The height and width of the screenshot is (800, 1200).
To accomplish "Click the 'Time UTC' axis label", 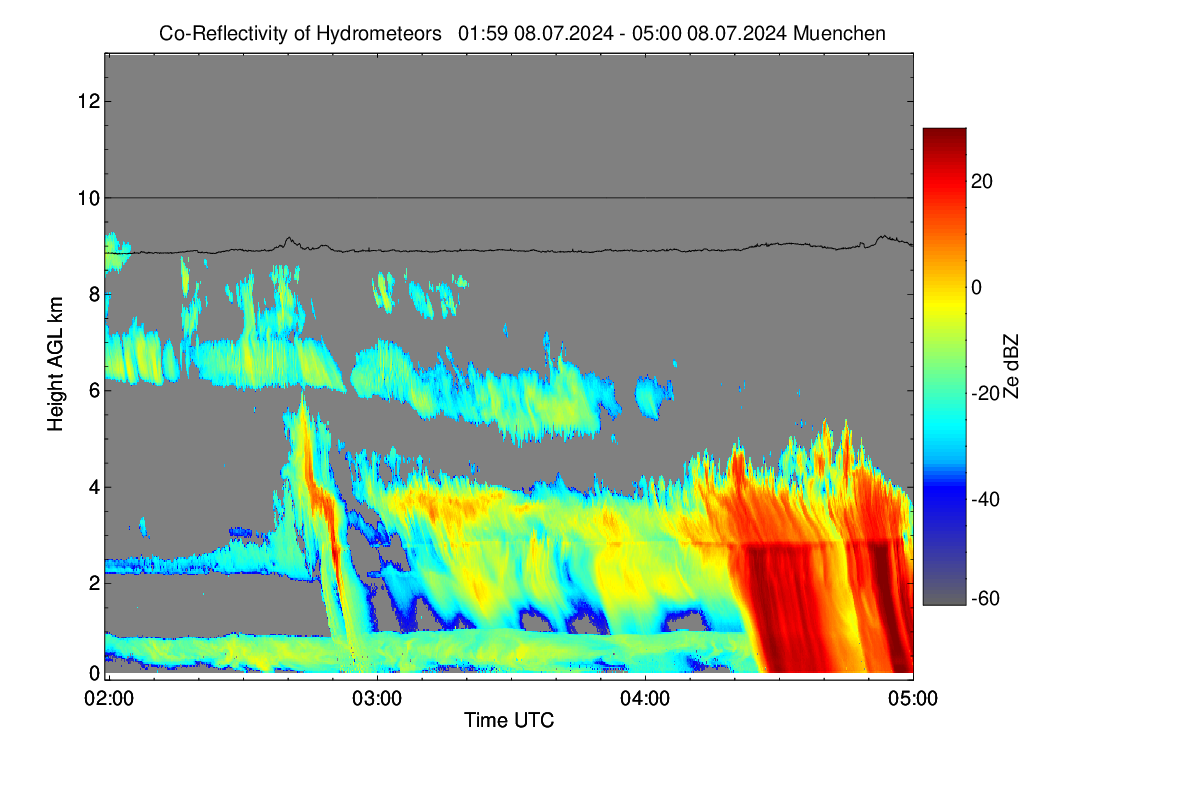I will [509, 720].
